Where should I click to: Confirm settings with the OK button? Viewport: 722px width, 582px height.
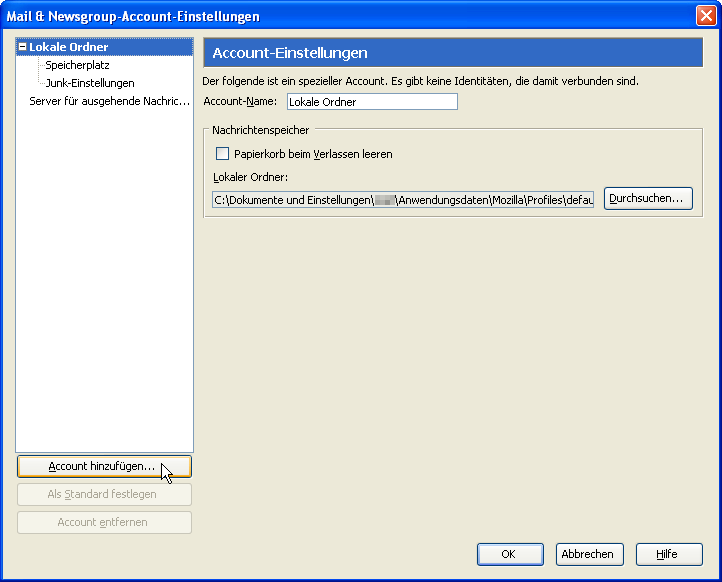click(509, 554)
